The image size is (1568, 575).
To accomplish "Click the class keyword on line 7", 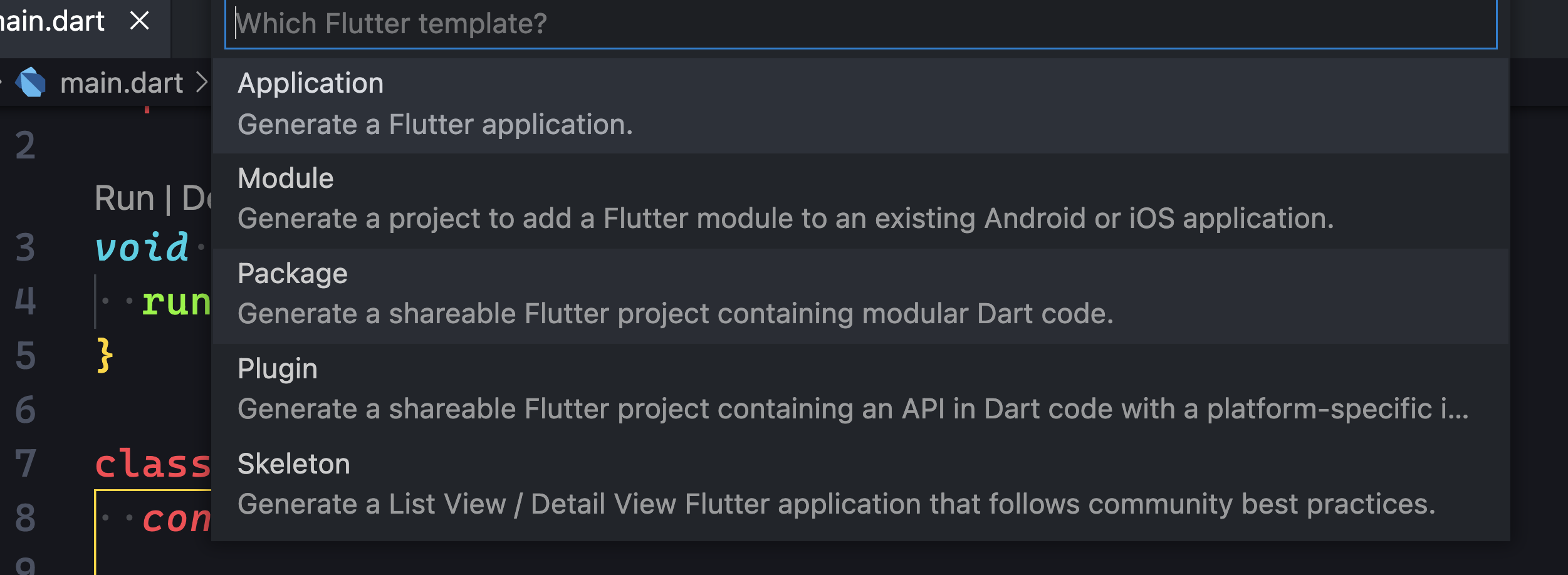I will [x=152, y=464].
